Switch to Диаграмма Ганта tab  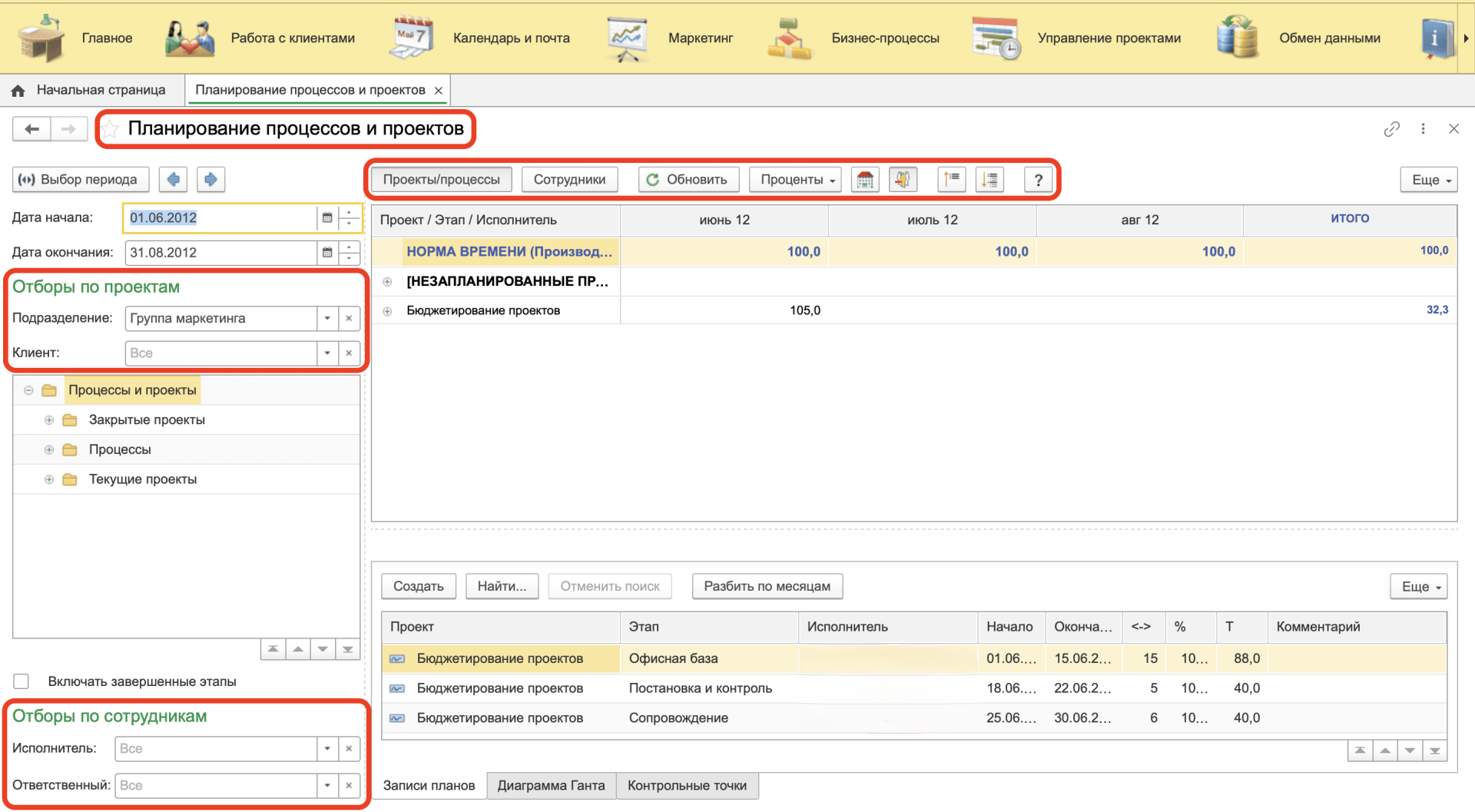click(551, 786)
